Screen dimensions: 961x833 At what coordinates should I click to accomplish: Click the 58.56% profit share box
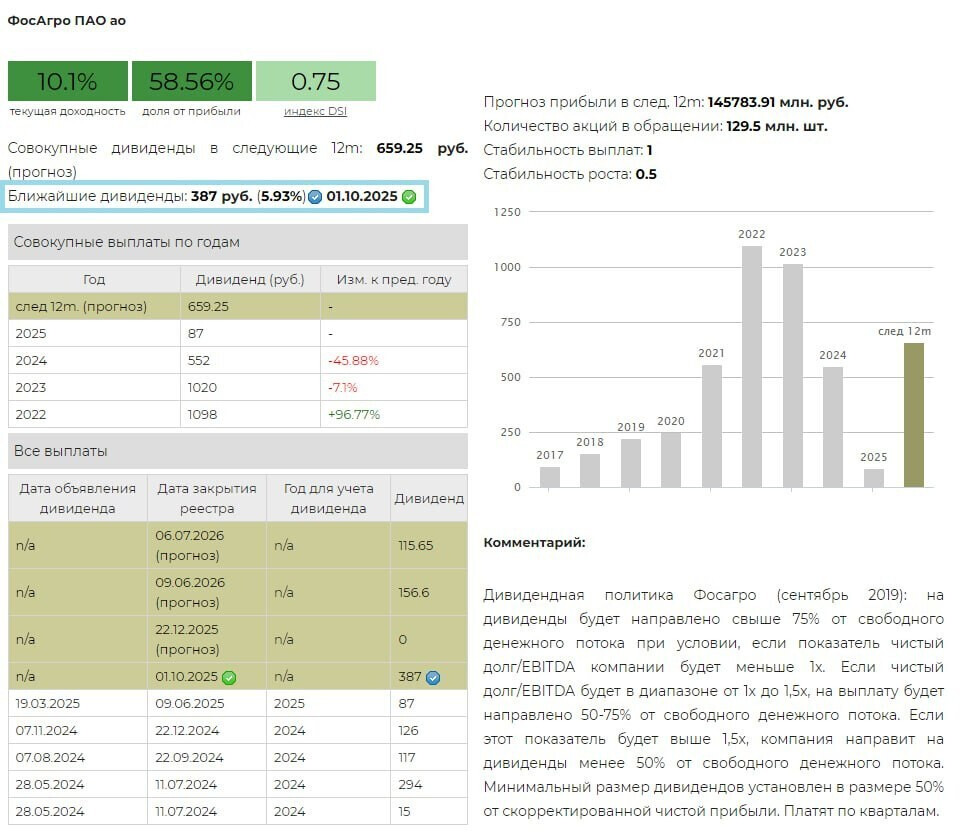click(x=191, y=81)
